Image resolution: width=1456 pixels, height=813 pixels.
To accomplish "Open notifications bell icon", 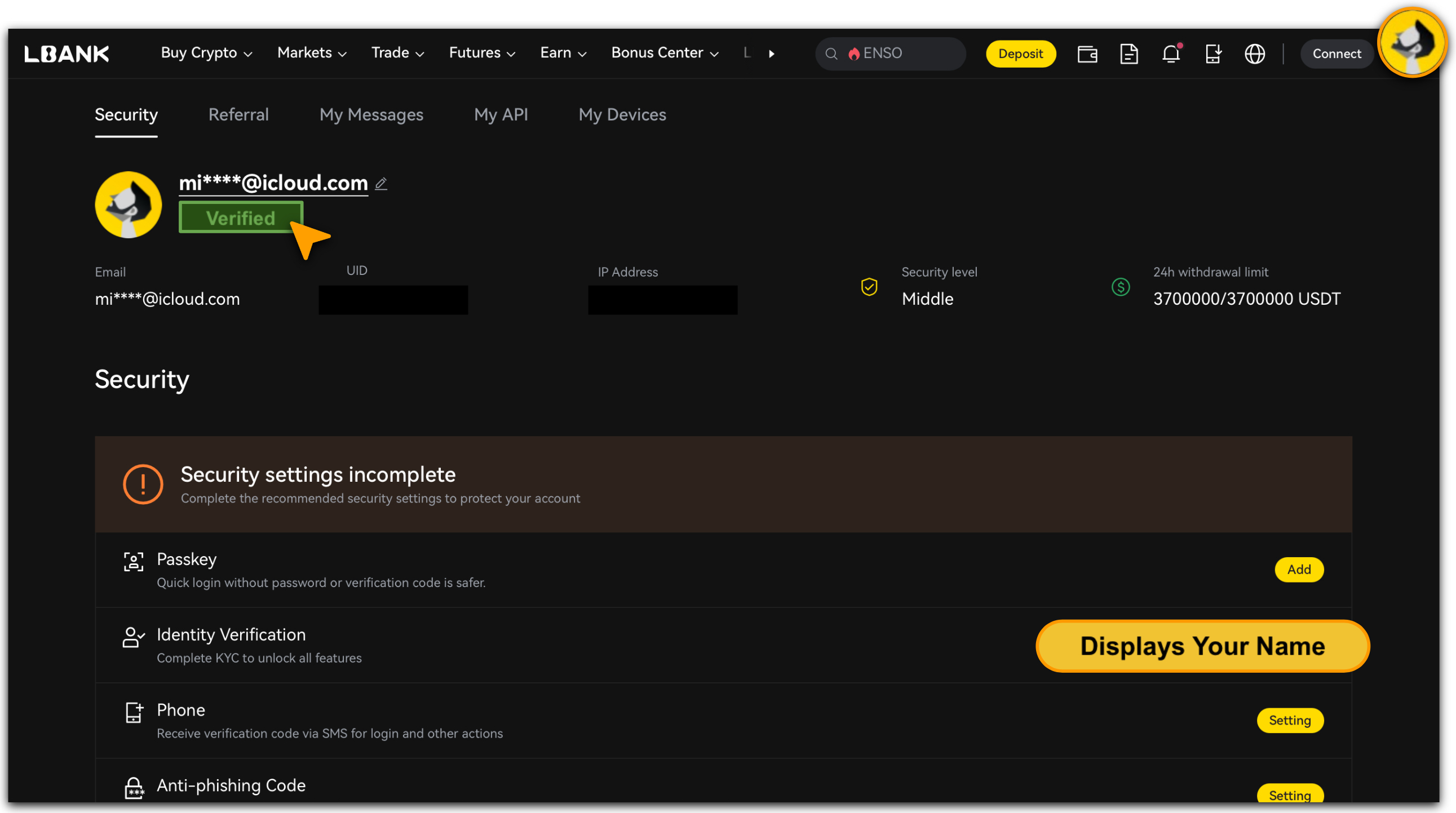I will coord(1171,54).
